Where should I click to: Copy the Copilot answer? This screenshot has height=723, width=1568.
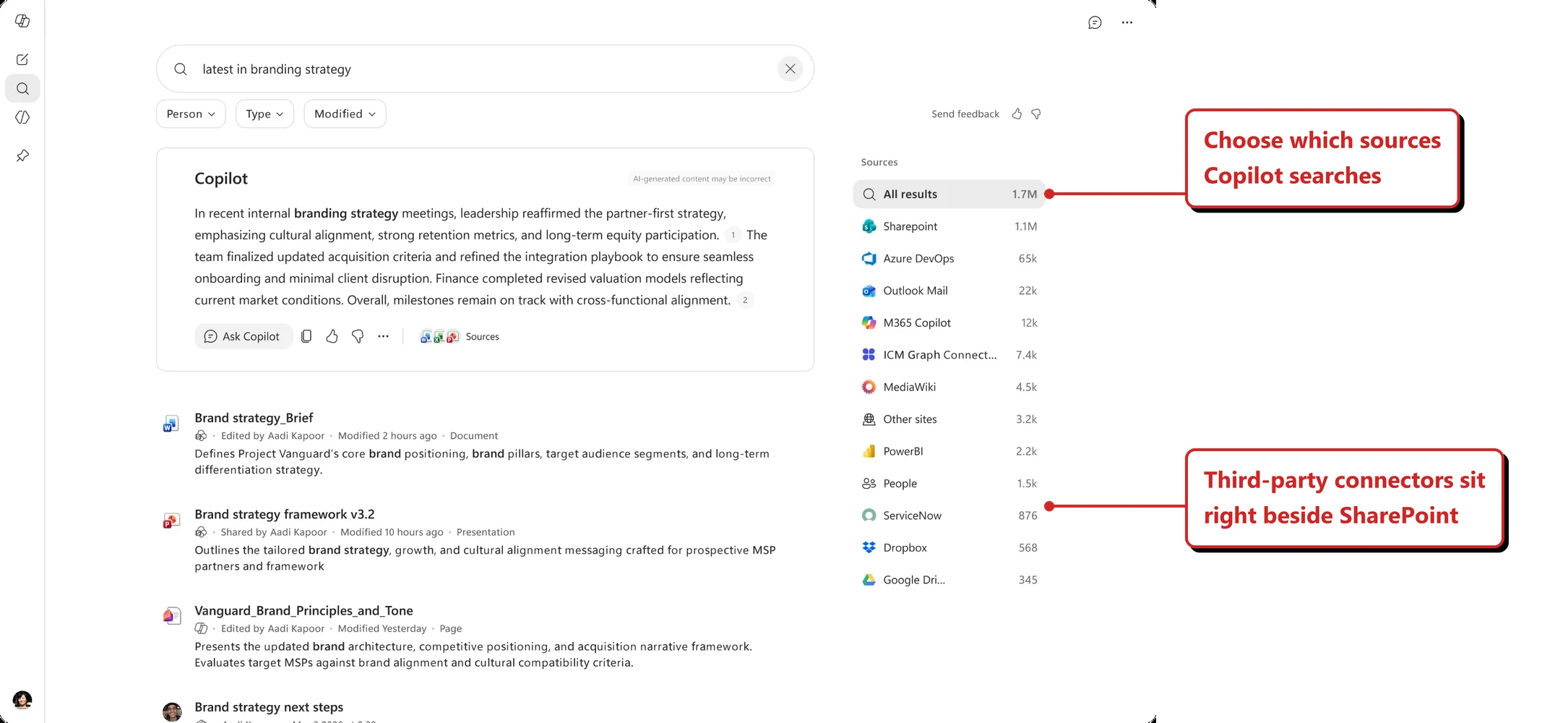click(x=306, y=336)
